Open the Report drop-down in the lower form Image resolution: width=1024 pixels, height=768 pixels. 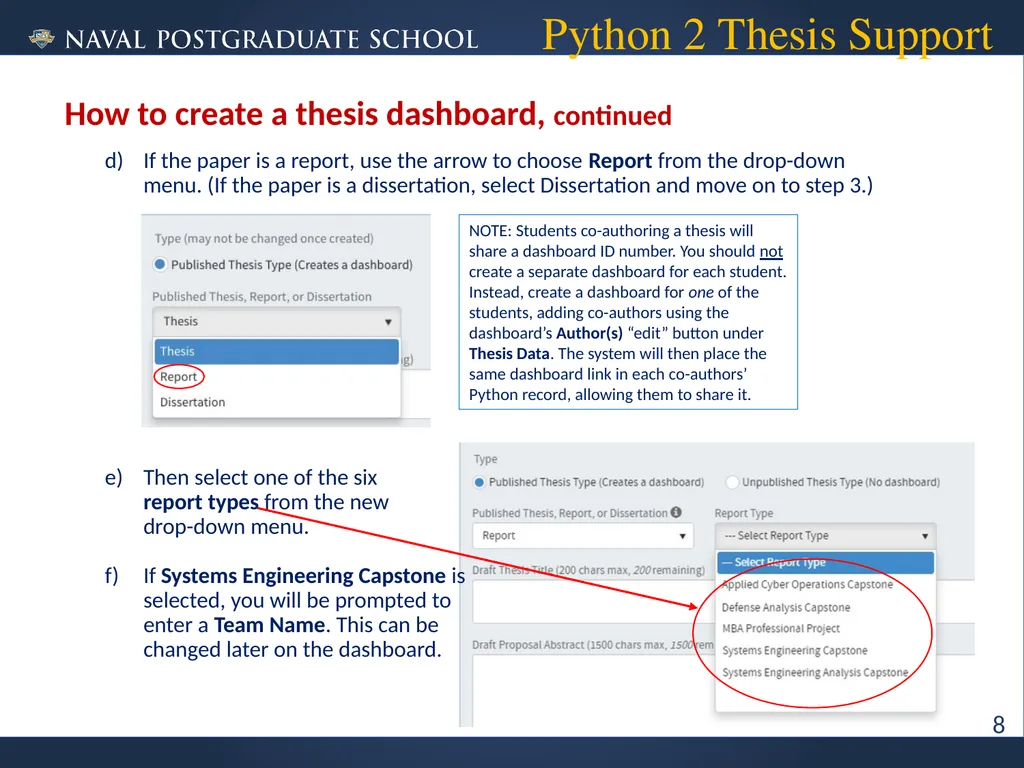[583, 536]
